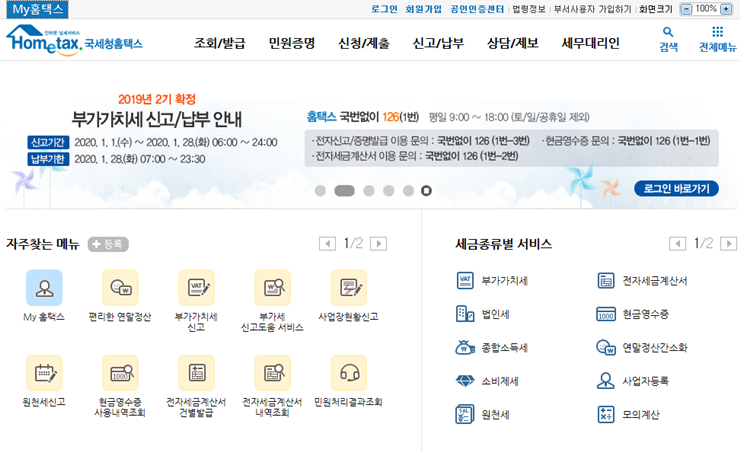Open 세무대리인 menu
740x452 pixels.
tap(590, 43)
